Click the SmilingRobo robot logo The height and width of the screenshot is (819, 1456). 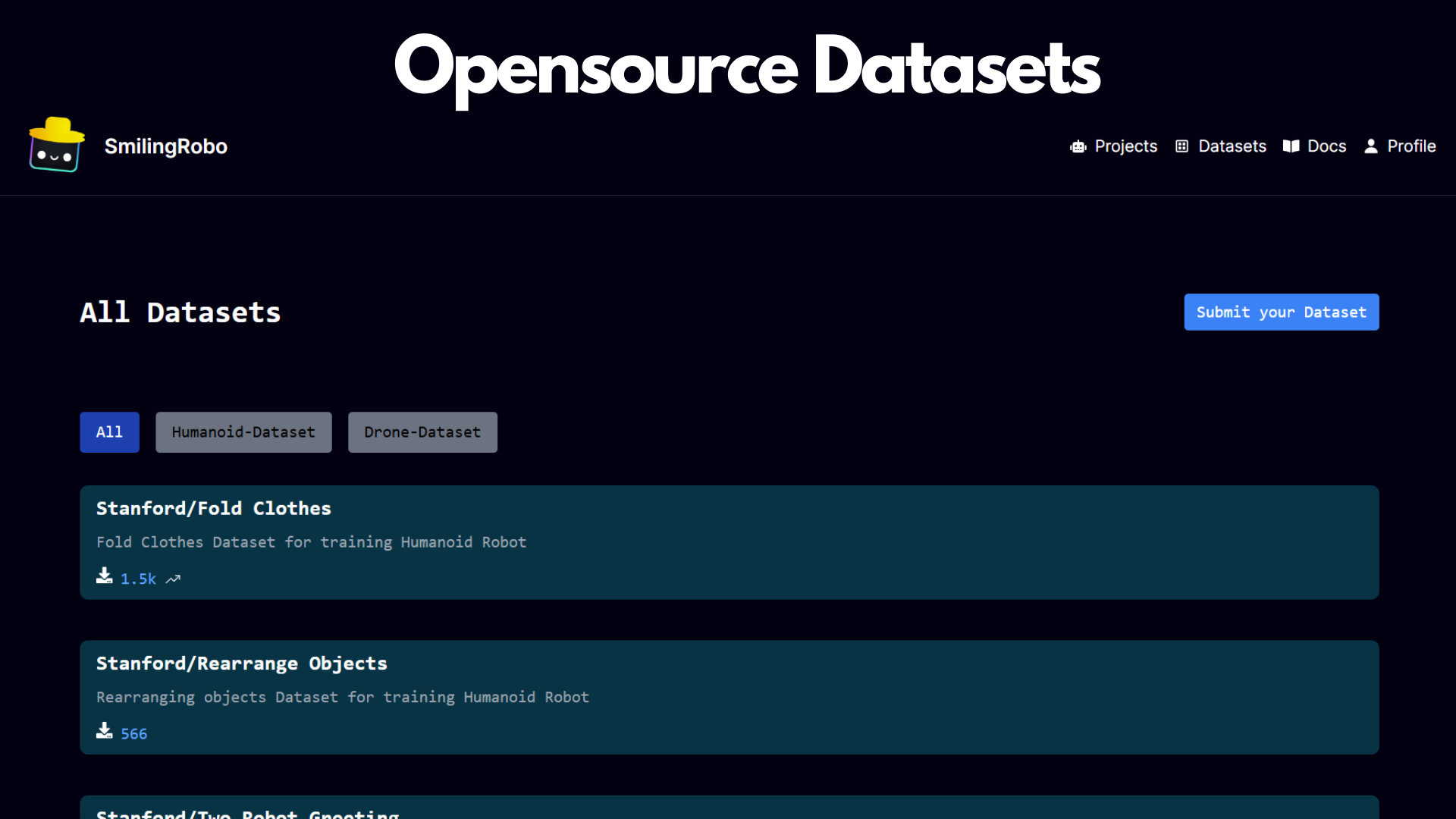[x=57, y=145]
